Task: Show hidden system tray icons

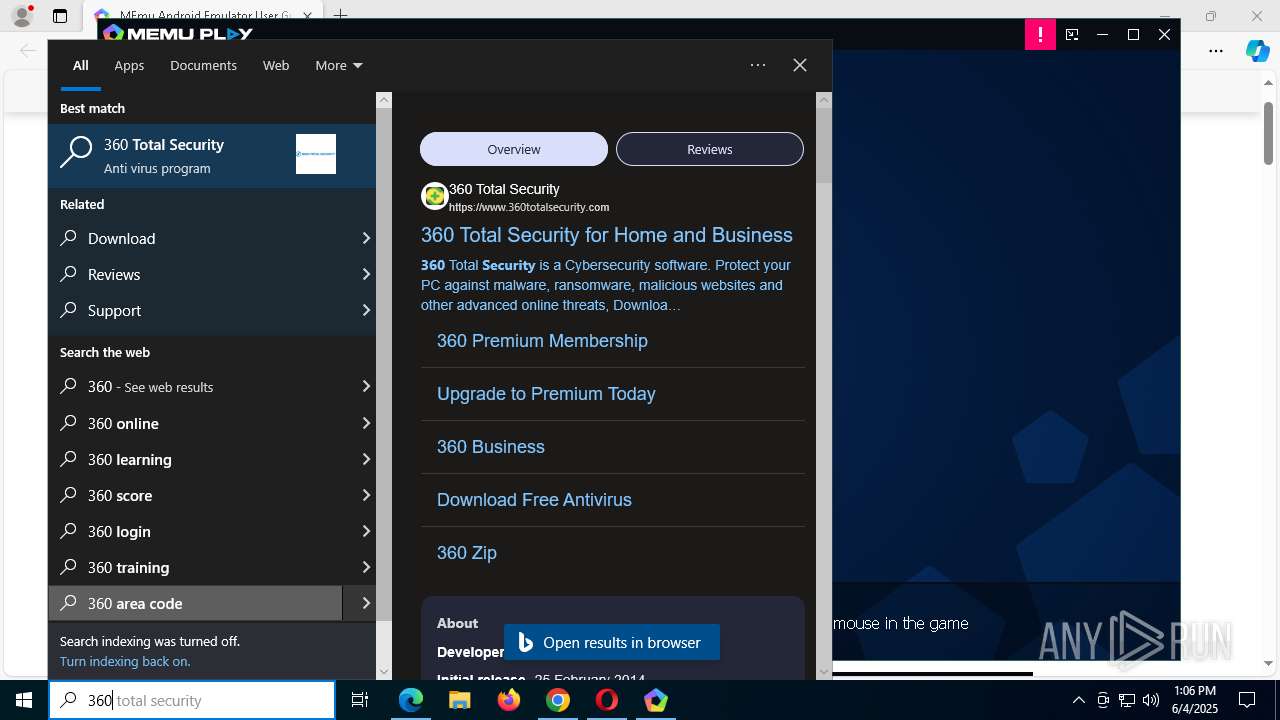Action: pos(1078,700)
